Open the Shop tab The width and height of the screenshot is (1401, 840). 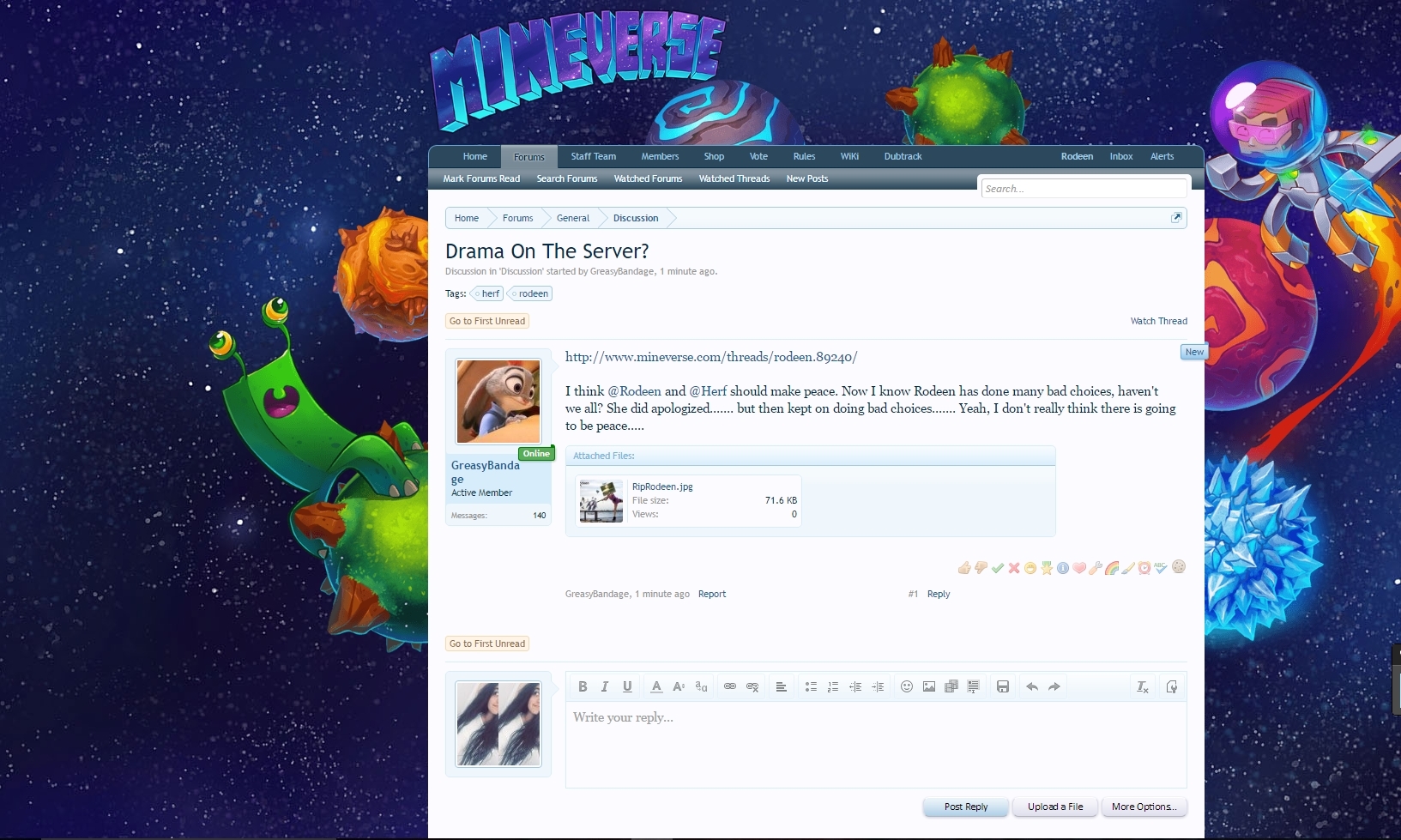[x=714, y=156]
